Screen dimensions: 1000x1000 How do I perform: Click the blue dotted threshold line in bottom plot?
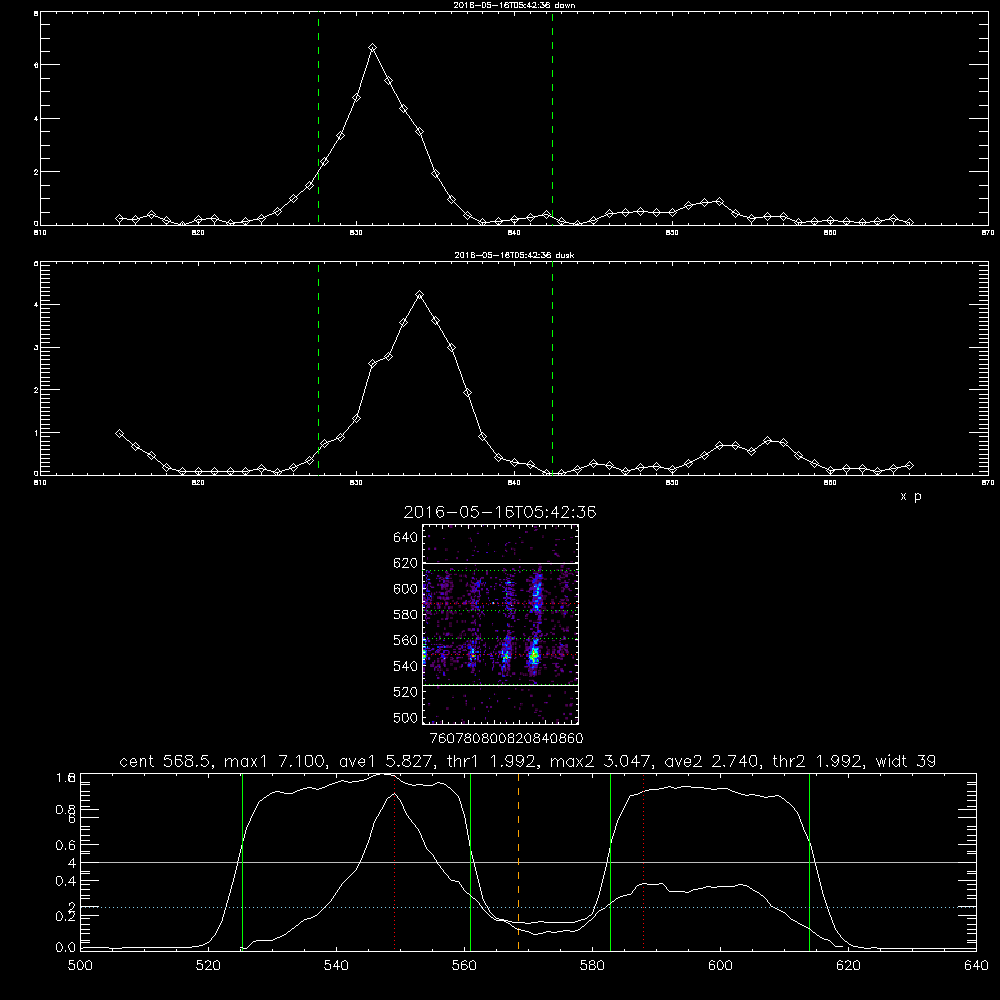pos(528,907)
